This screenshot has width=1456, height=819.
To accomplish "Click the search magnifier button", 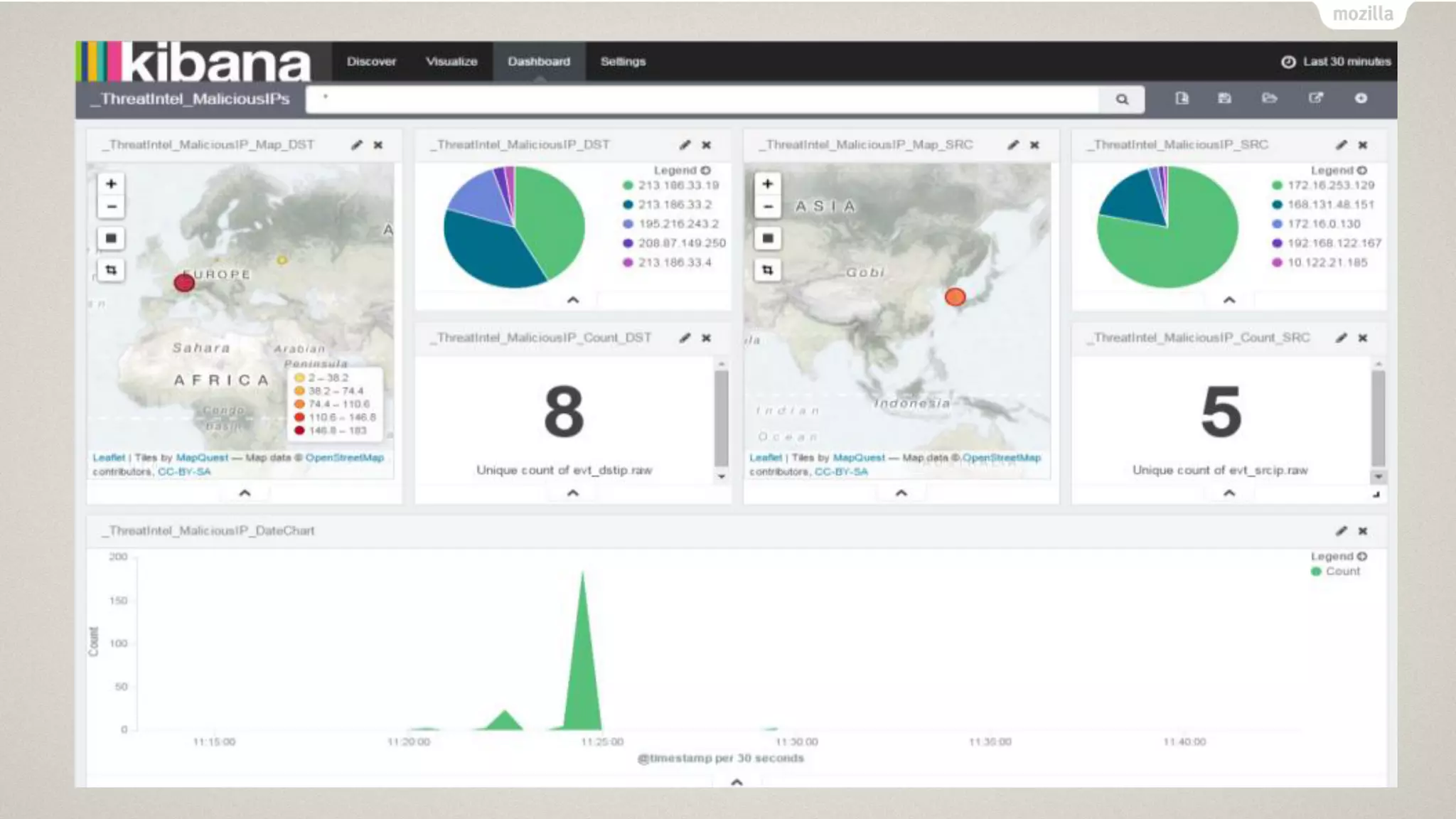I will (1122, 100).
